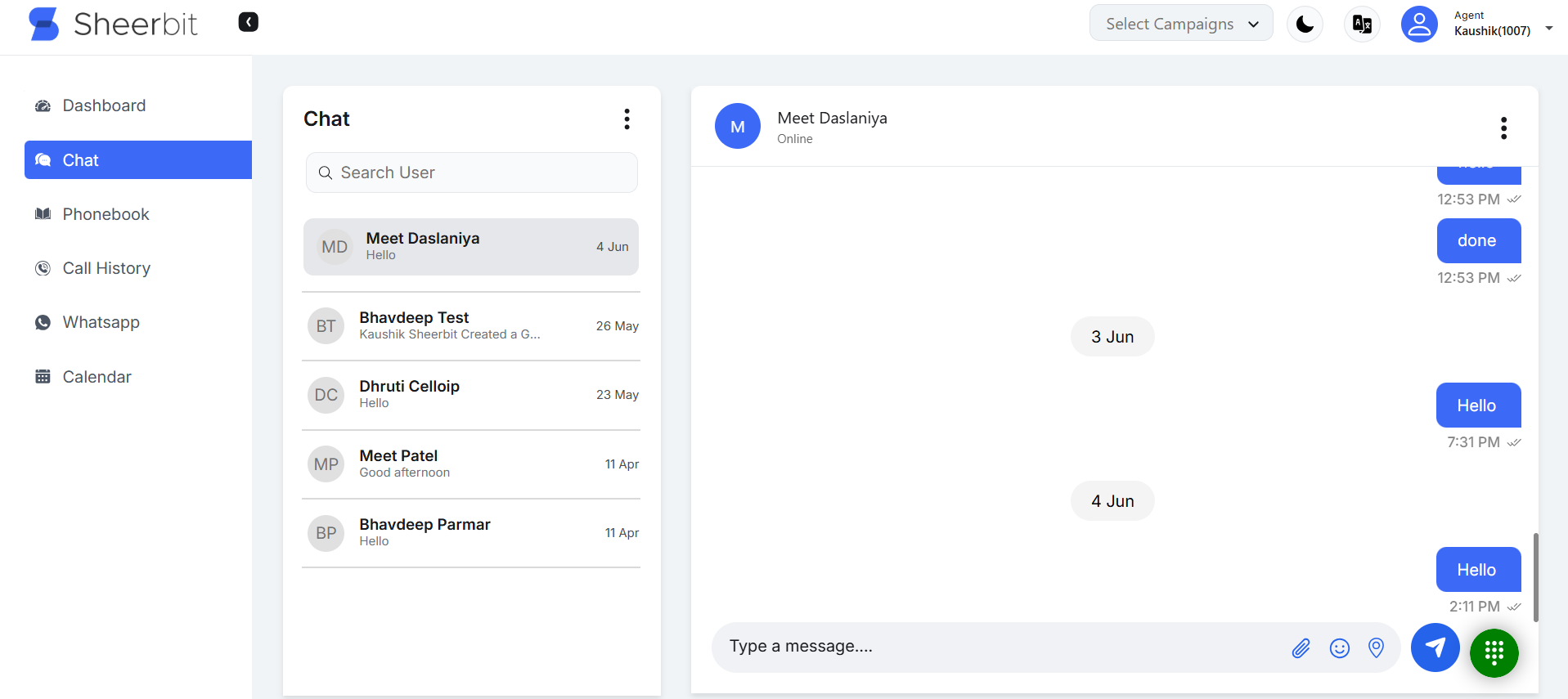Image resolution: width=1568 pixels, height=699 pixels.
Task: Open the green dialpad button
Action: (x=1494, y=652)
